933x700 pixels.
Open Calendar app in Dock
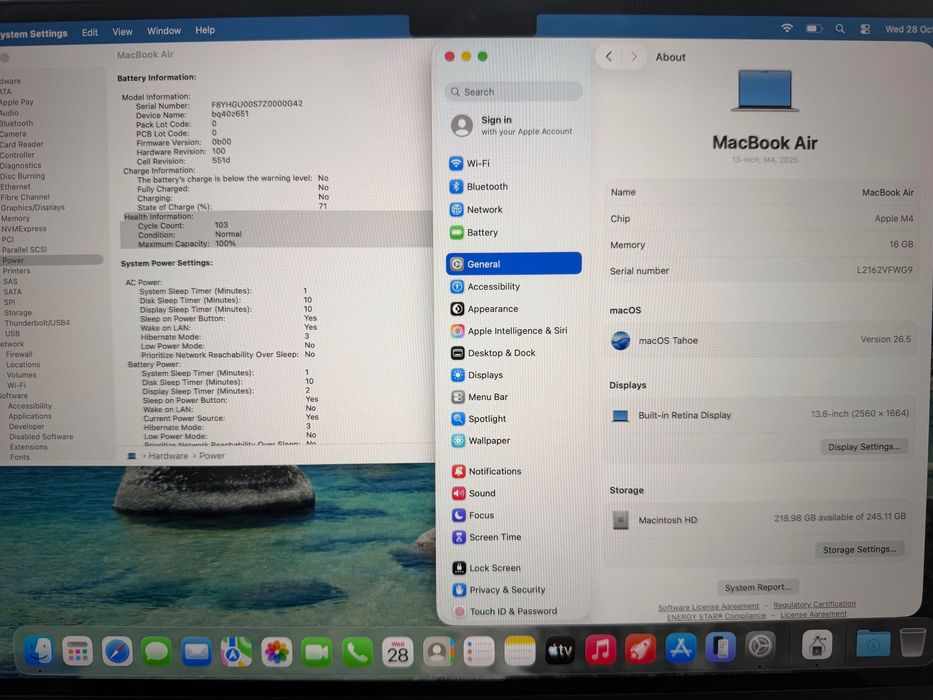click(397, 653)
